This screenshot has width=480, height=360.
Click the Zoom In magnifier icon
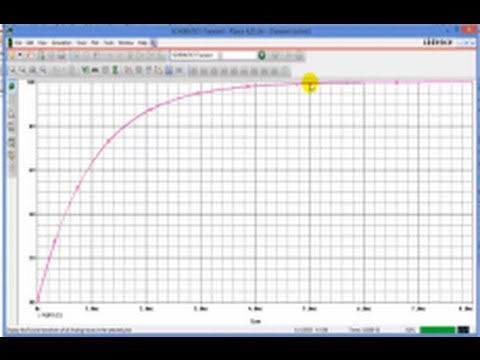(13, 70)
